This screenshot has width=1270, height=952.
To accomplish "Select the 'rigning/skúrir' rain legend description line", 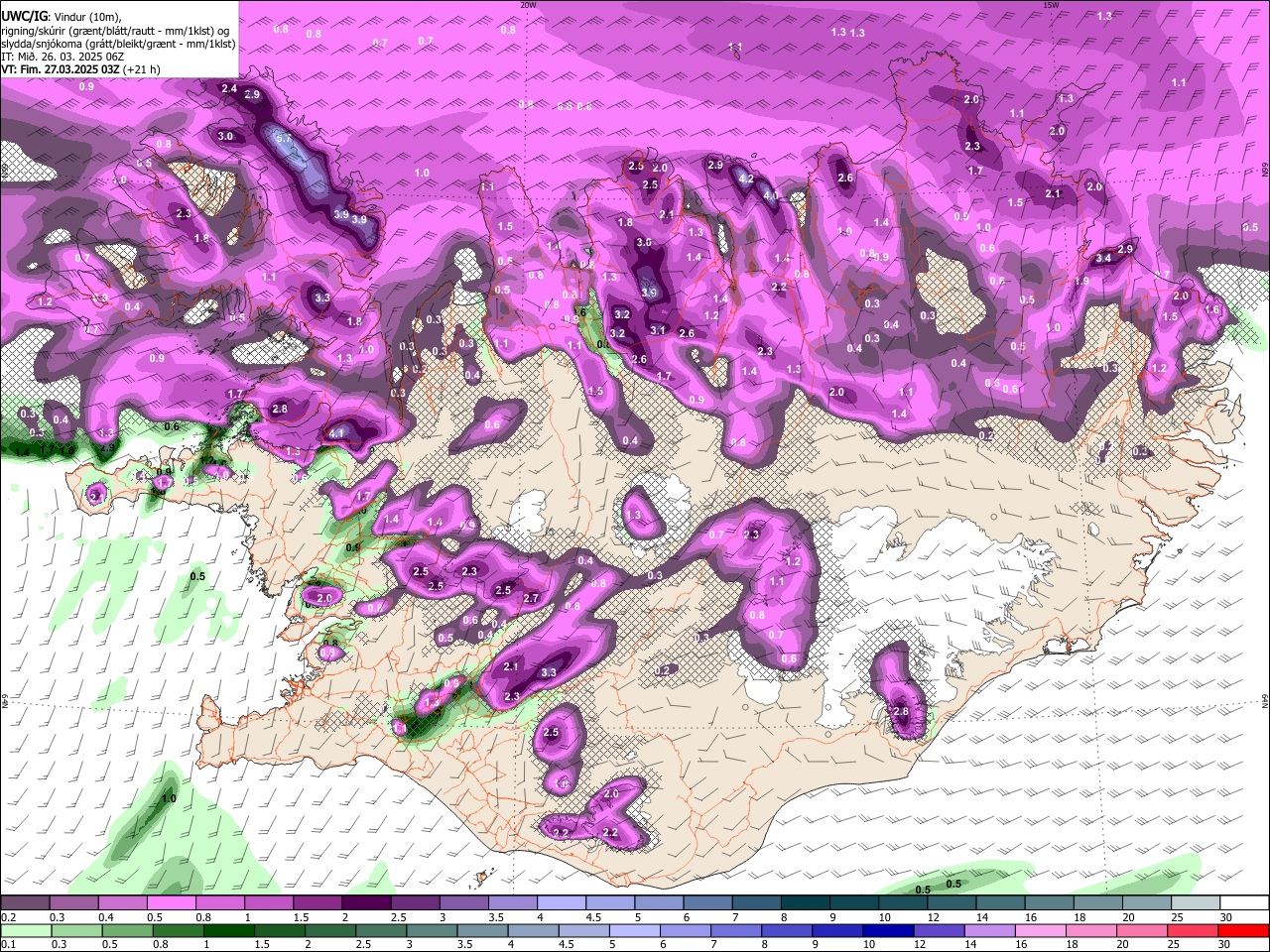I will click(x=115, y=30).
